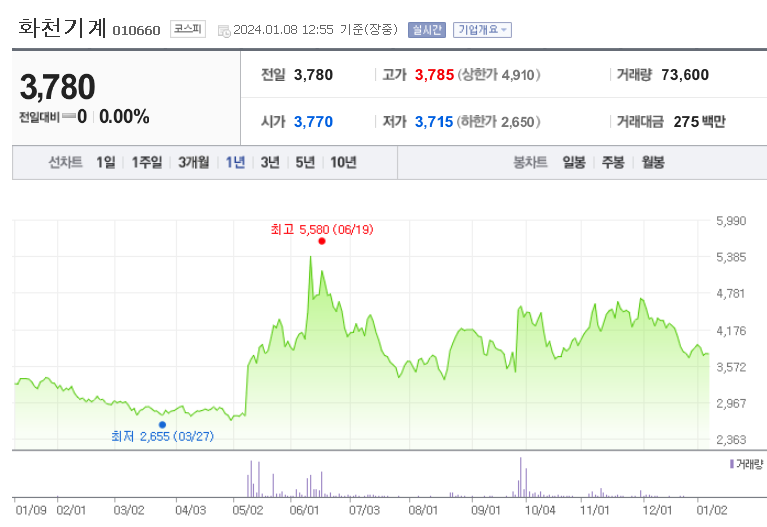Click the 선차트 label
Screen dimensions: 767x527
click(x=65, y=162)
